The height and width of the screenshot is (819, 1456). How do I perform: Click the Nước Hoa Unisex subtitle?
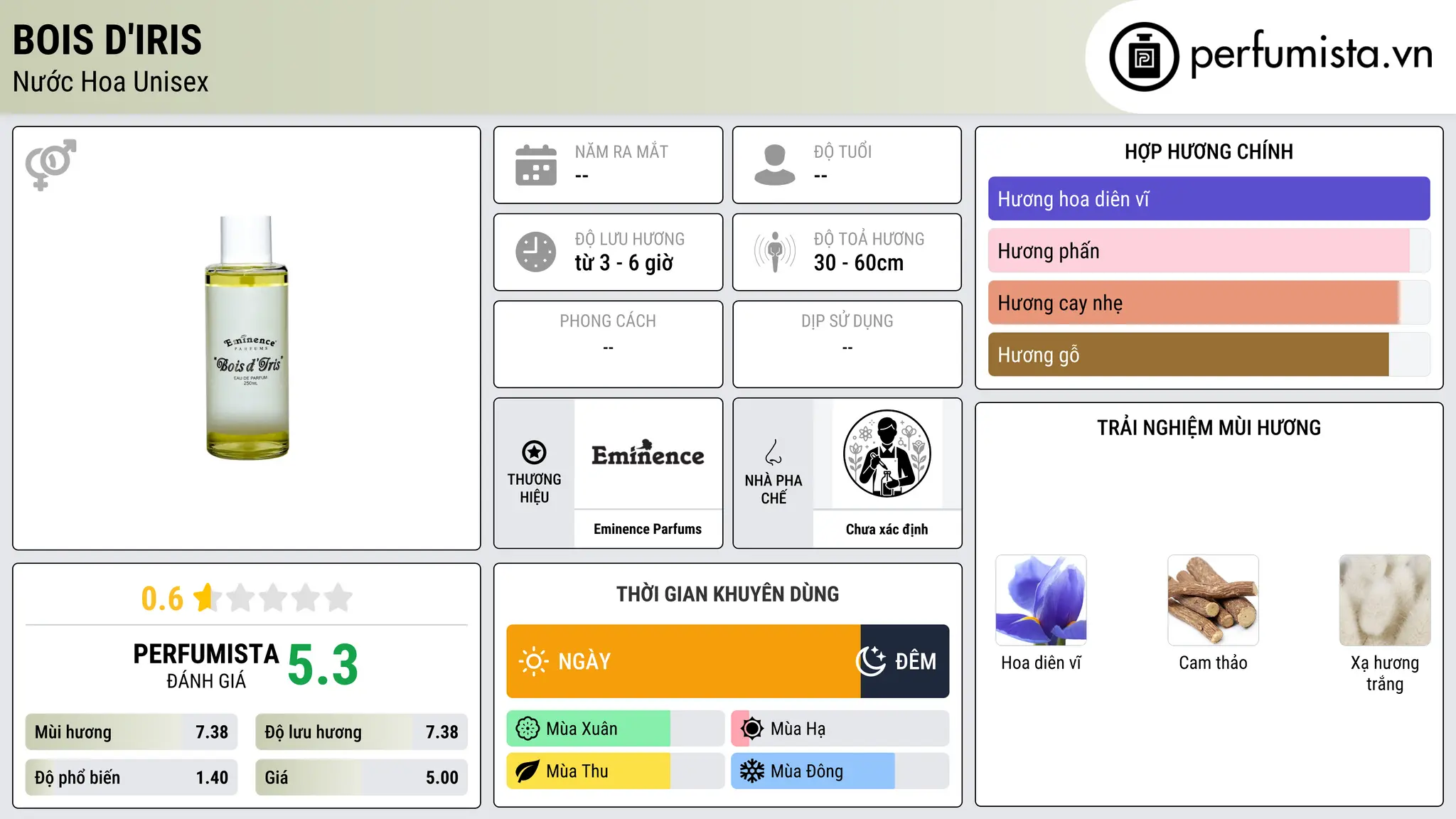click(111, 82)
